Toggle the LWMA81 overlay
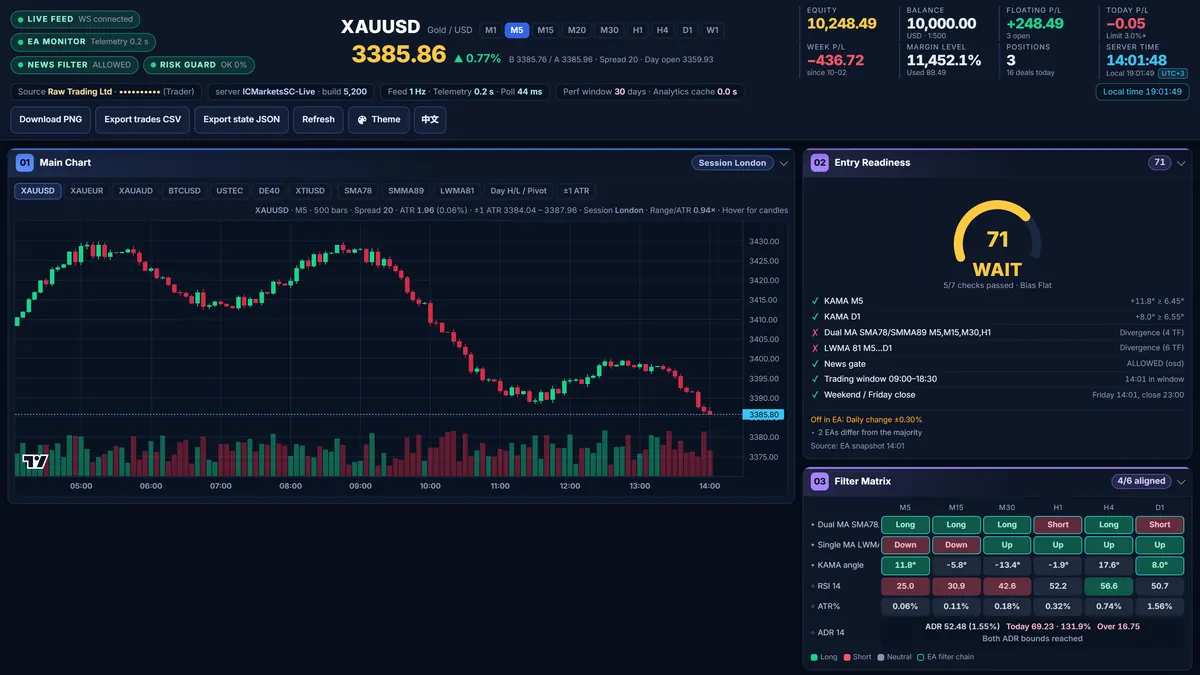The height and width of the screenshot is (675, 1200). coord(457,190)
